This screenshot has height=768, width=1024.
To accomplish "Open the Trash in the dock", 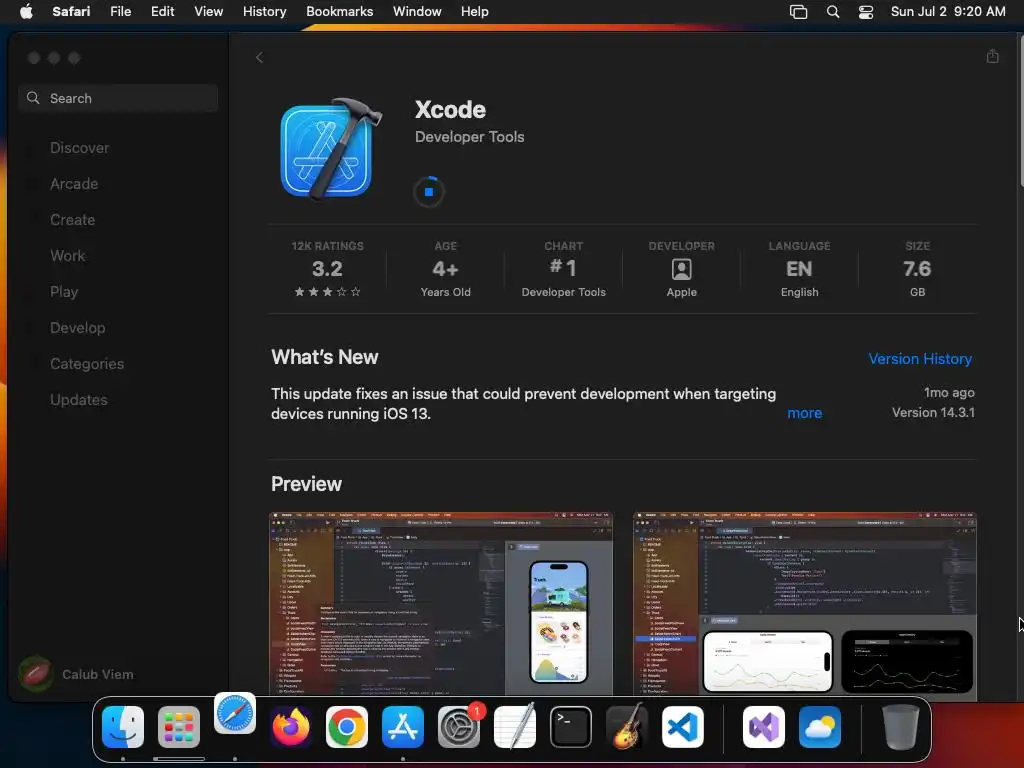I will tap(901, 727).
